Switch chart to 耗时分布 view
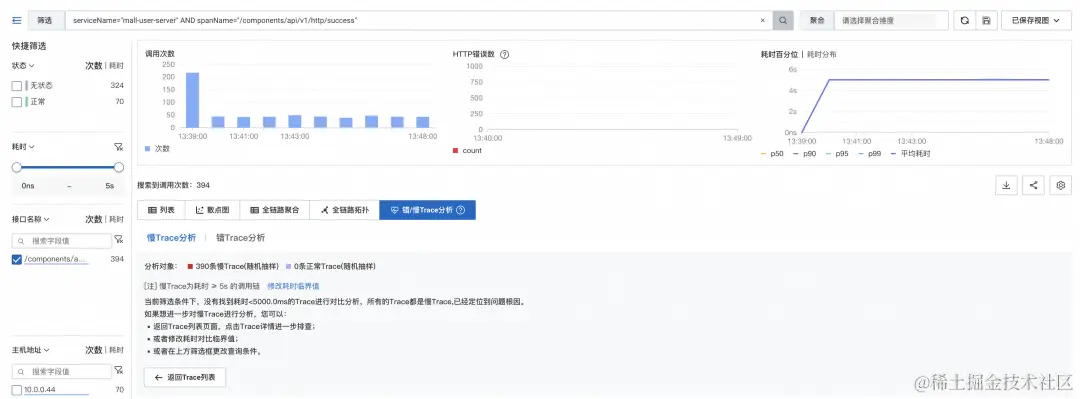The image size is (1080, 399). [x=822, y=54]
